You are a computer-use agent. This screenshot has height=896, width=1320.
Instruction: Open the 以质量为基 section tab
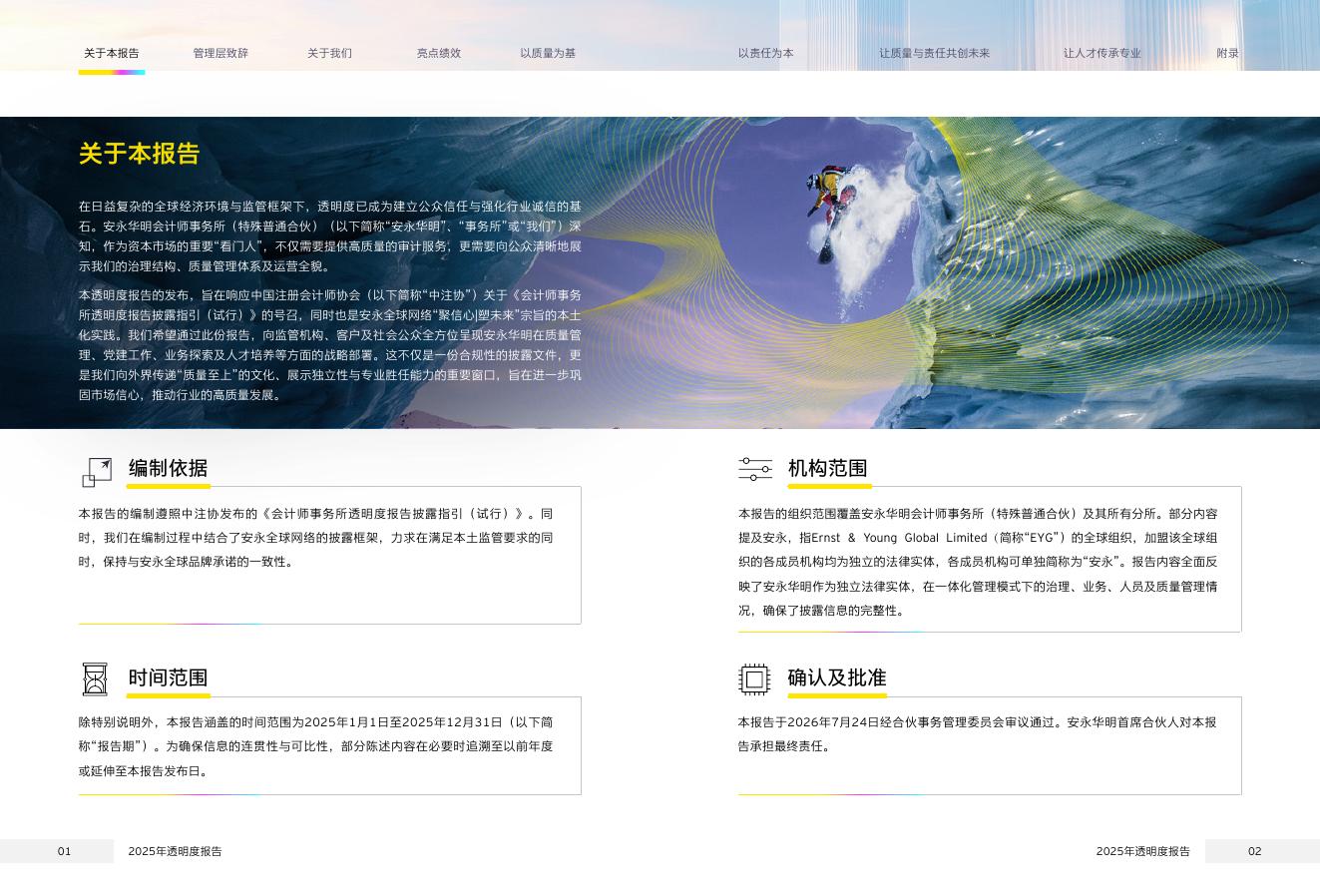click(x=548, y=54)
